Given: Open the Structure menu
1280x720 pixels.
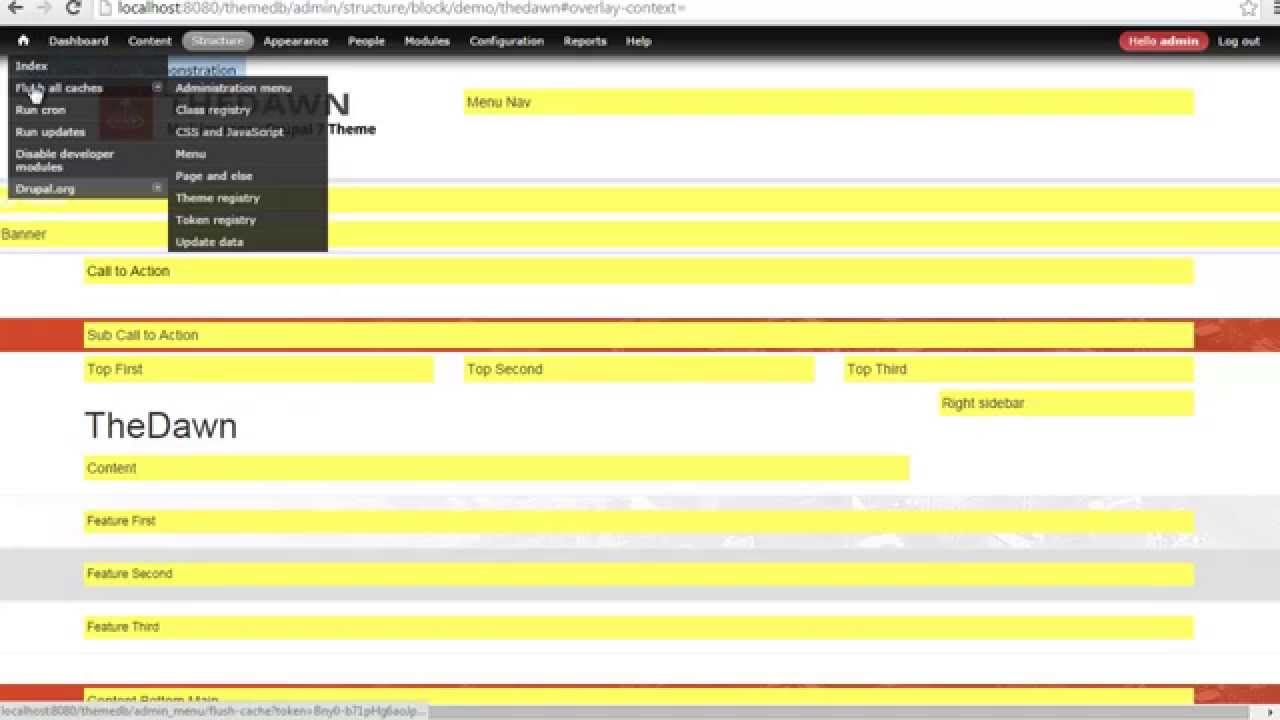Looking at the screenshot, I should (218, 41).
